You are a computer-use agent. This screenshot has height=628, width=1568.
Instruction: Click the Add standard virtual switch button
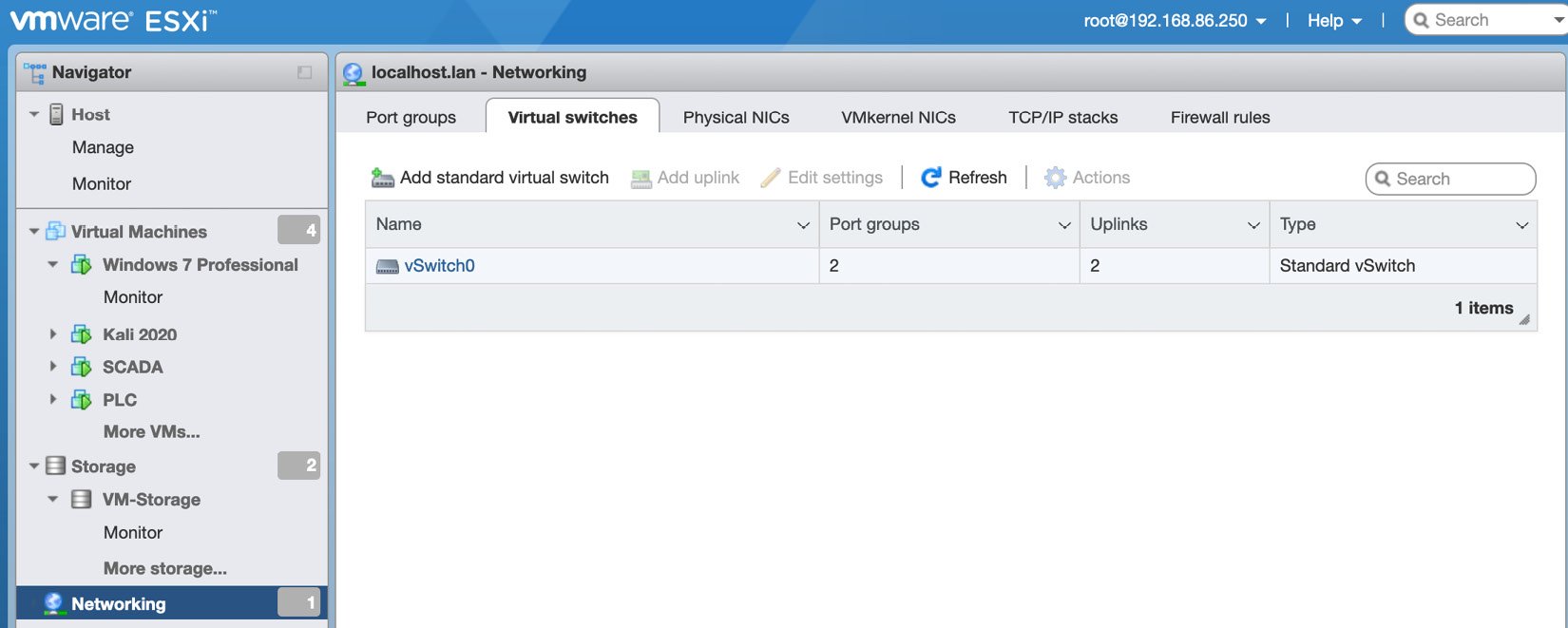tap(489, 178)
